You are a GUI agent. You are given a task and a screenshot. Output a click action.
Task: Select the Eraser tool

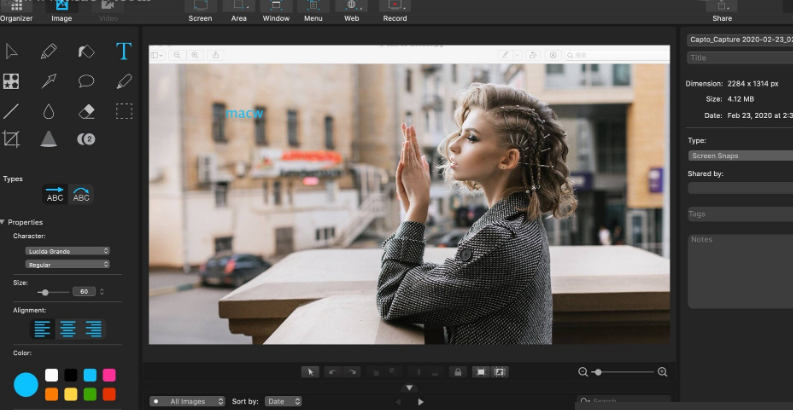point(86,111)
